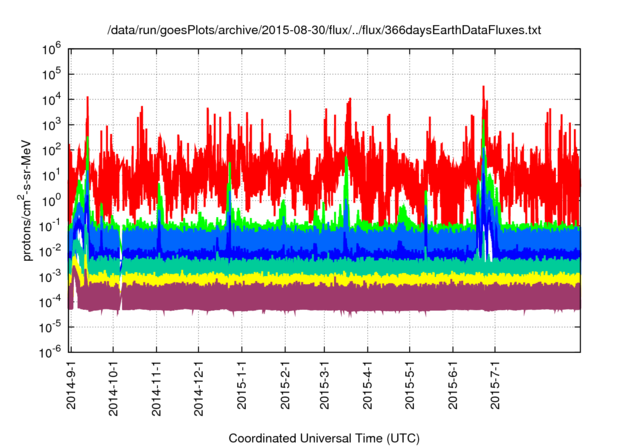This screenshot has width=640, height=448.
Task: Click the 10^6 y-axis tick label
Action: tap(51, 50)
